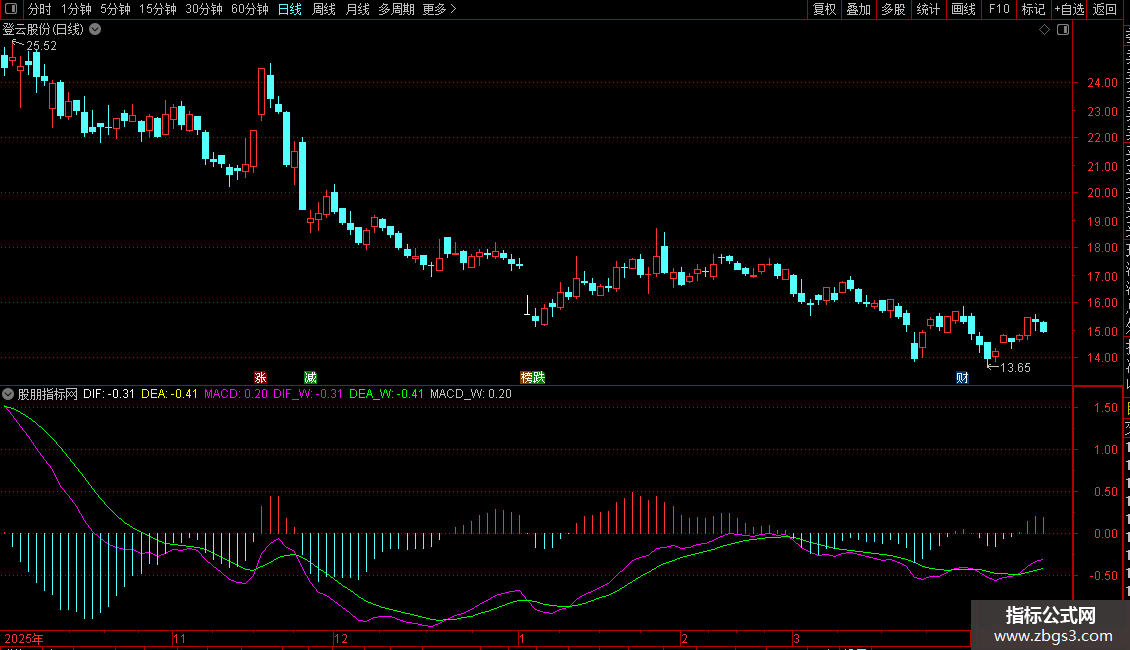Click the 返回 back button
Image resolution: width=1130 pixels, height=650 pixels.
coord(1105,9)
